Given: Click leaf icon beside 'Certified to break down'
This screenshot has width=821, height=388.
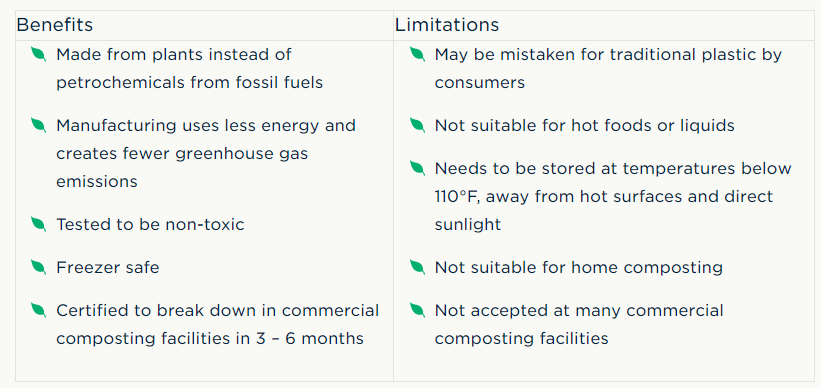Looking at the screenshot, I should 38,310.
